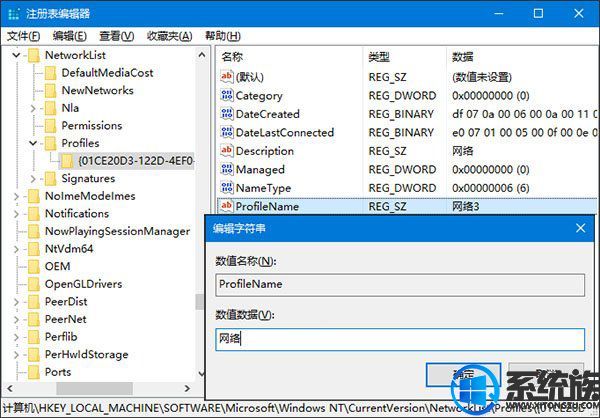Click the DateLastConnected binary value icon
This screenshot has height=418, width=600.
227,132
